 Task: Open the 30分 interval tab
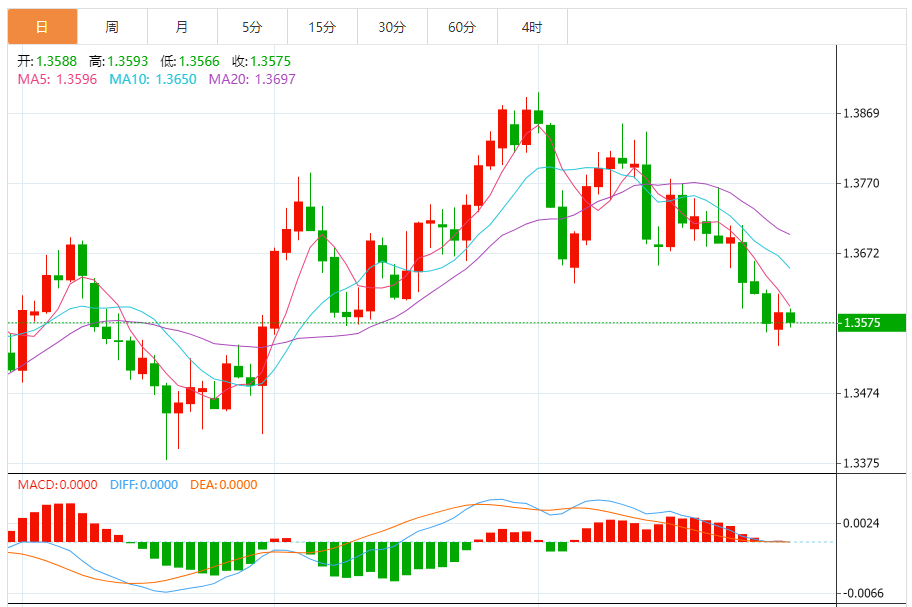click(393, 27)
